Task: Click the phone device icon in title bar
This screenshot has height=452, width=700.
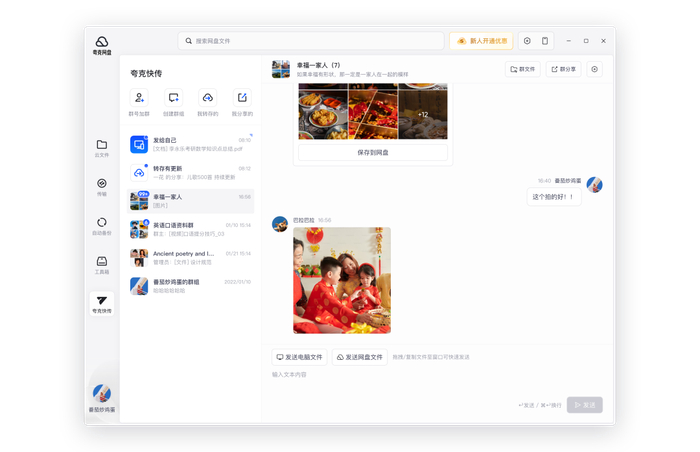Action: pyautogui.click(x=545, y=41)
